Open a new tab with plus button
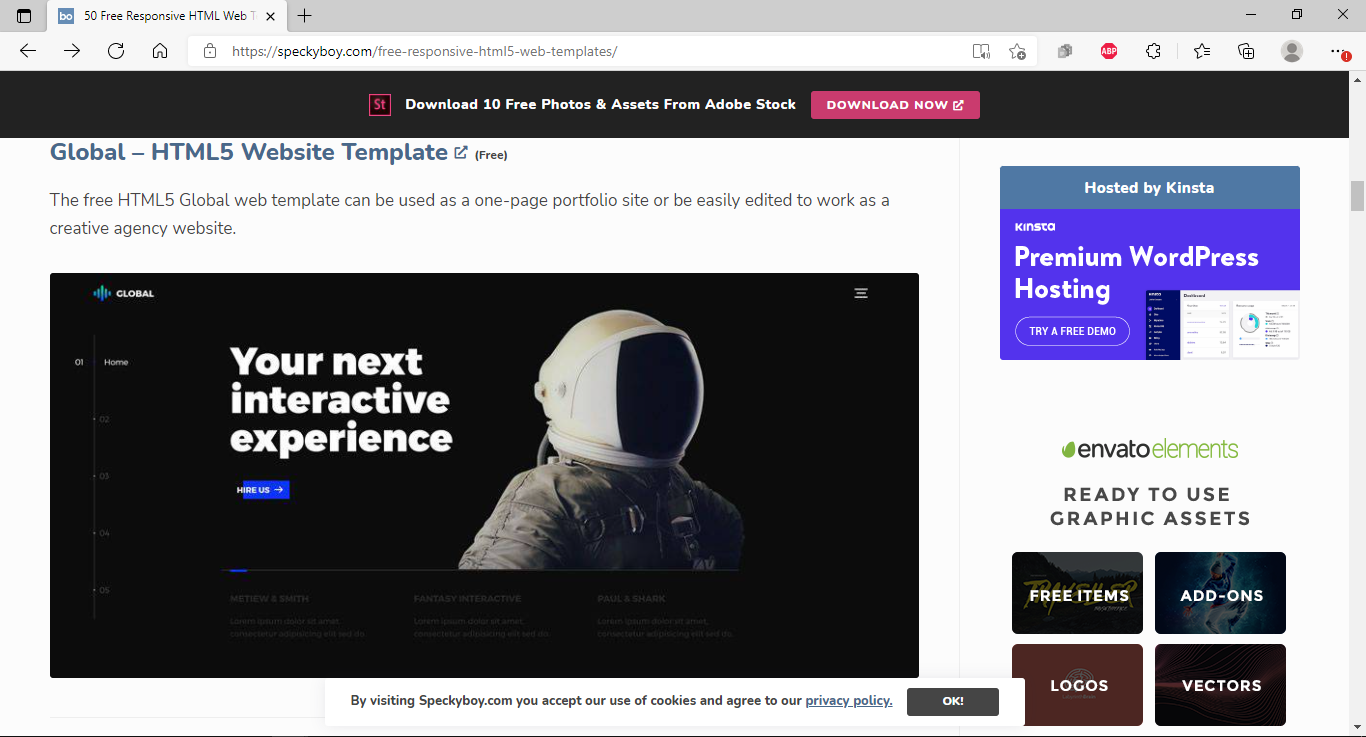Image resolution: width=1366 pixels, height=737 pixels. (305, 16)
